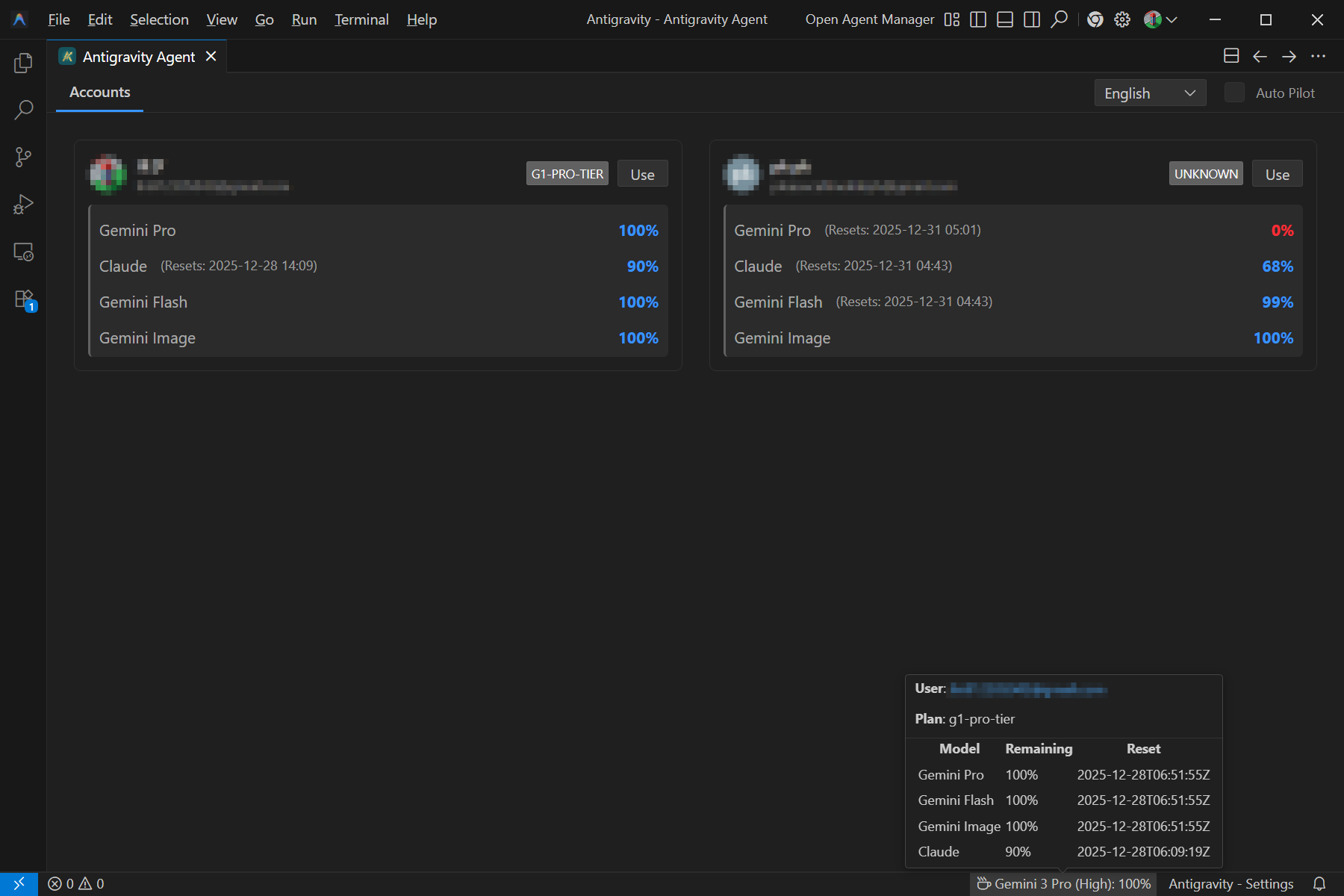Open the settings gear in title bar

click(1122, 19)
